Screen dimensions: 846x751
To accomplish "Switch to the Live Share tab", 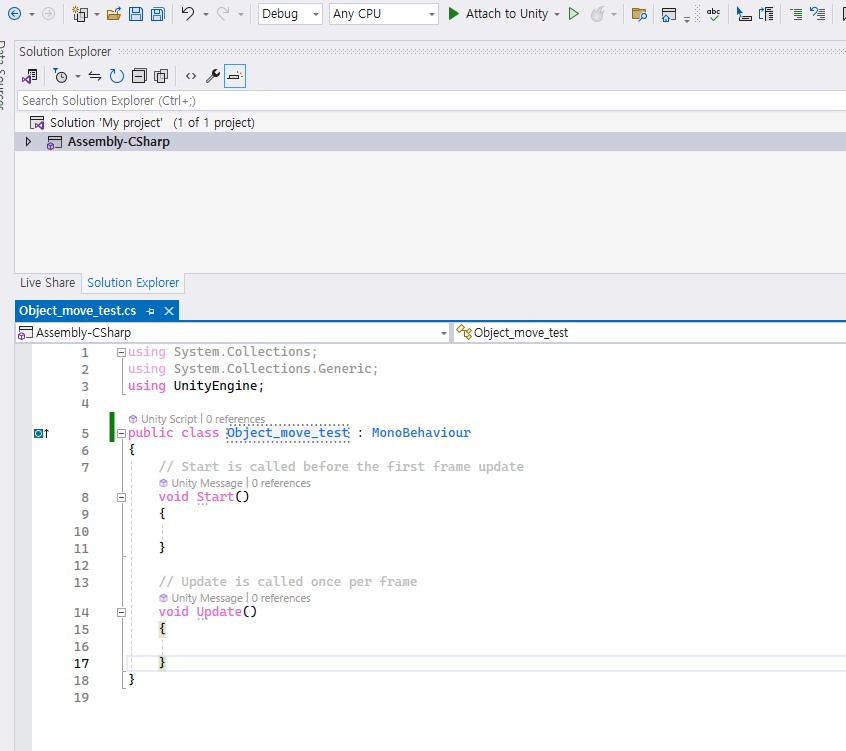I will click(47, 283).
